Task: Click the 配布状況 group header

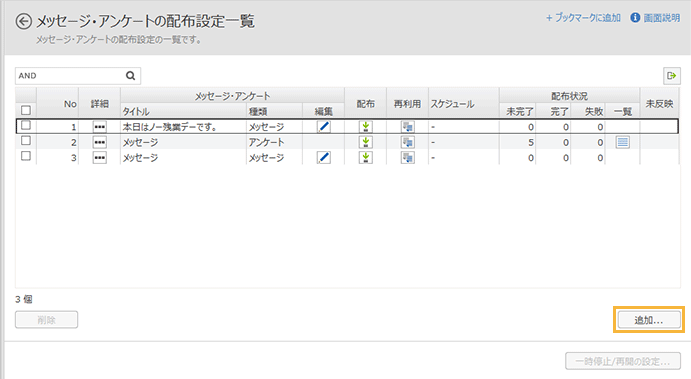Action: (569, 96)
